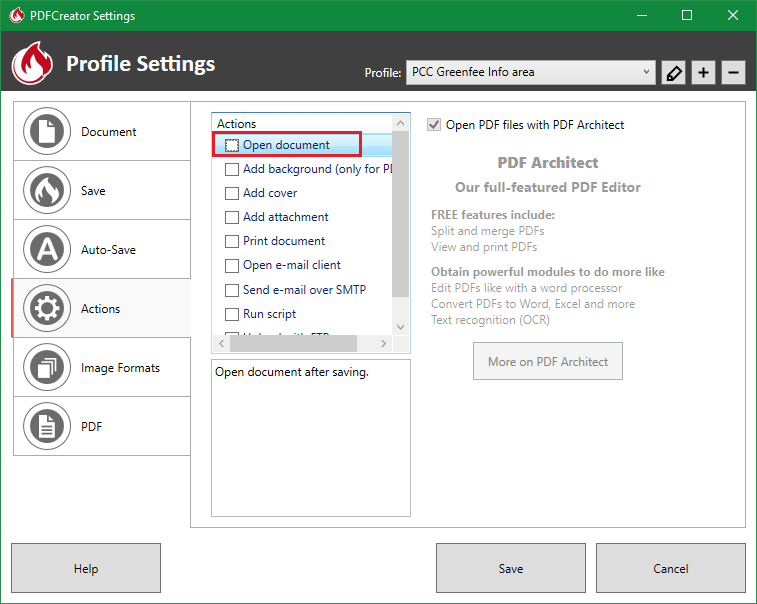Screen dimensions: 757x604
Task: Uncheck Open PDF files with PDF Architect
Action: click(x=434, y=125)
